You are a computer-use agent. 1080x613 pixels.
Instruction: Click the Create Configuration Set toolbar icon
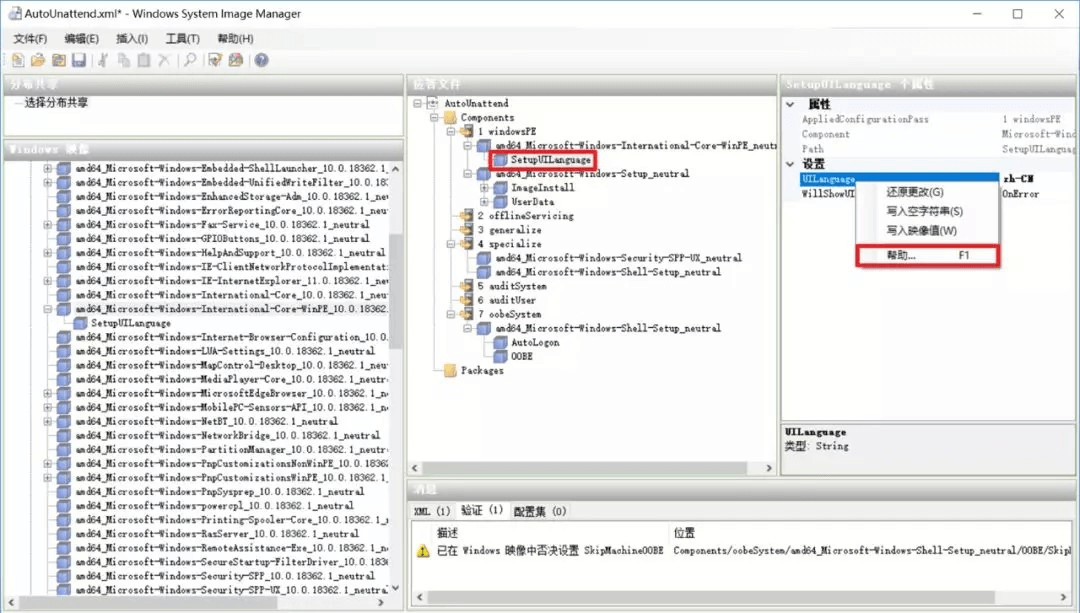236,61
